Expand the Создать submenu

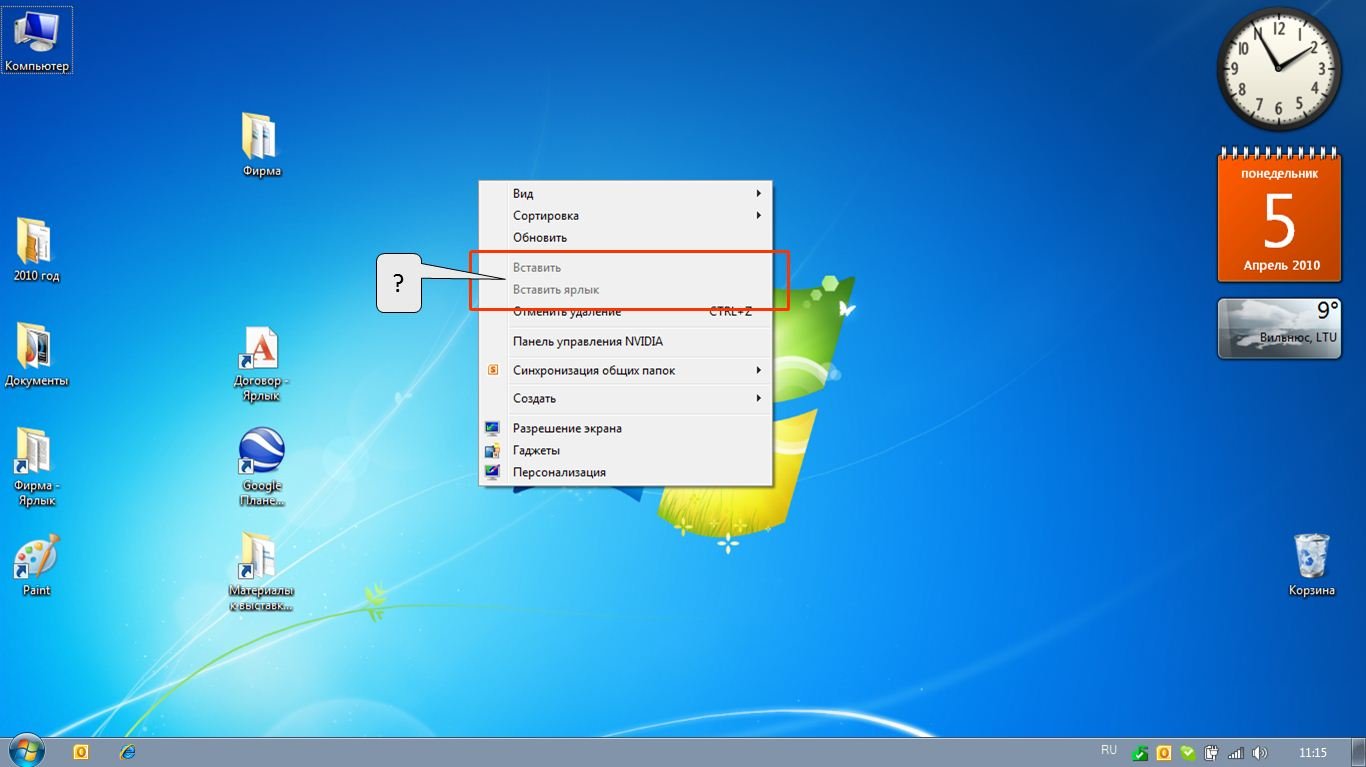click(625, 398)
